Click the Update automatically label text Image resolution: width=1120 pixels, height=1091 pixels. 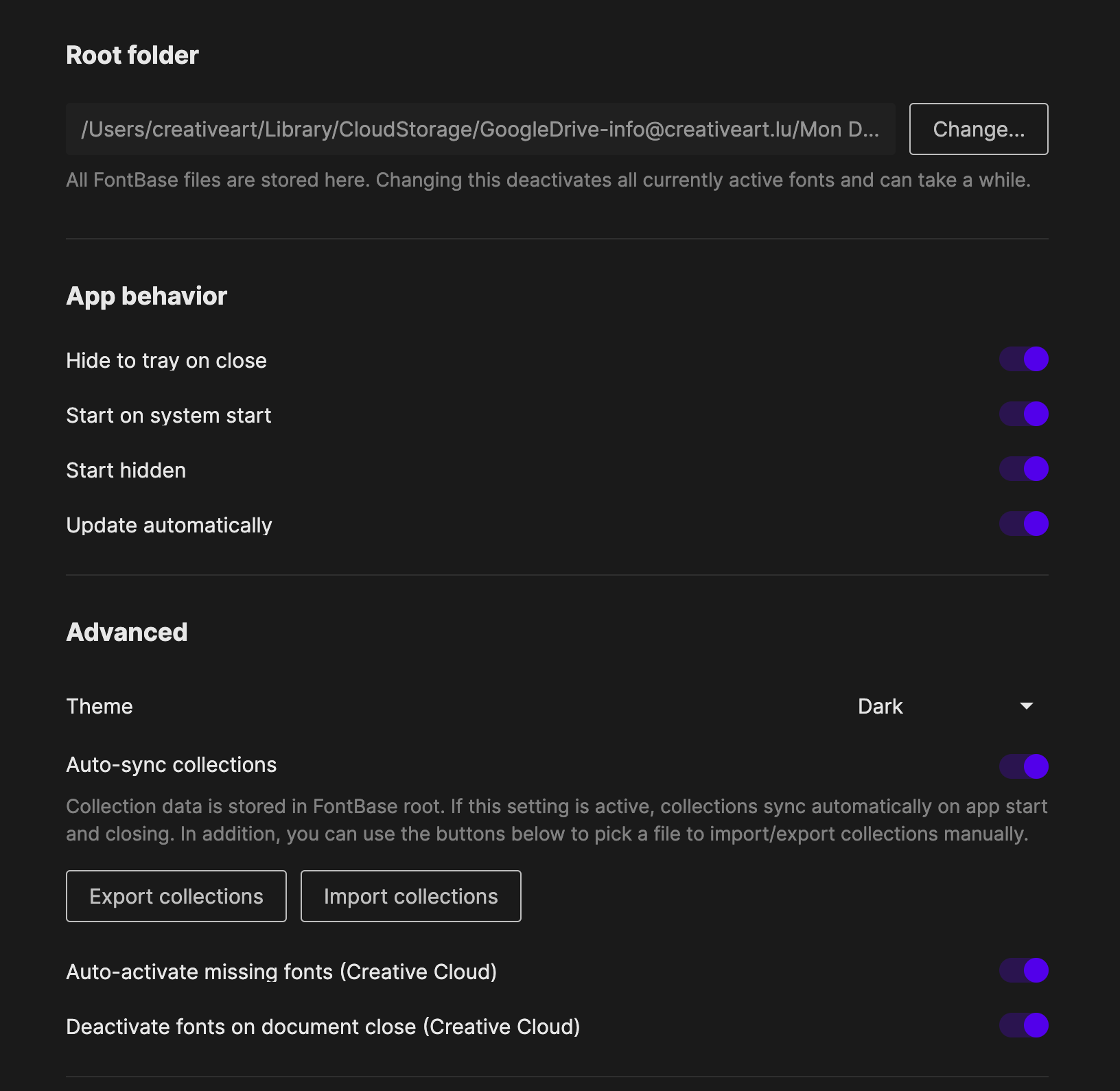pos(169,525)
